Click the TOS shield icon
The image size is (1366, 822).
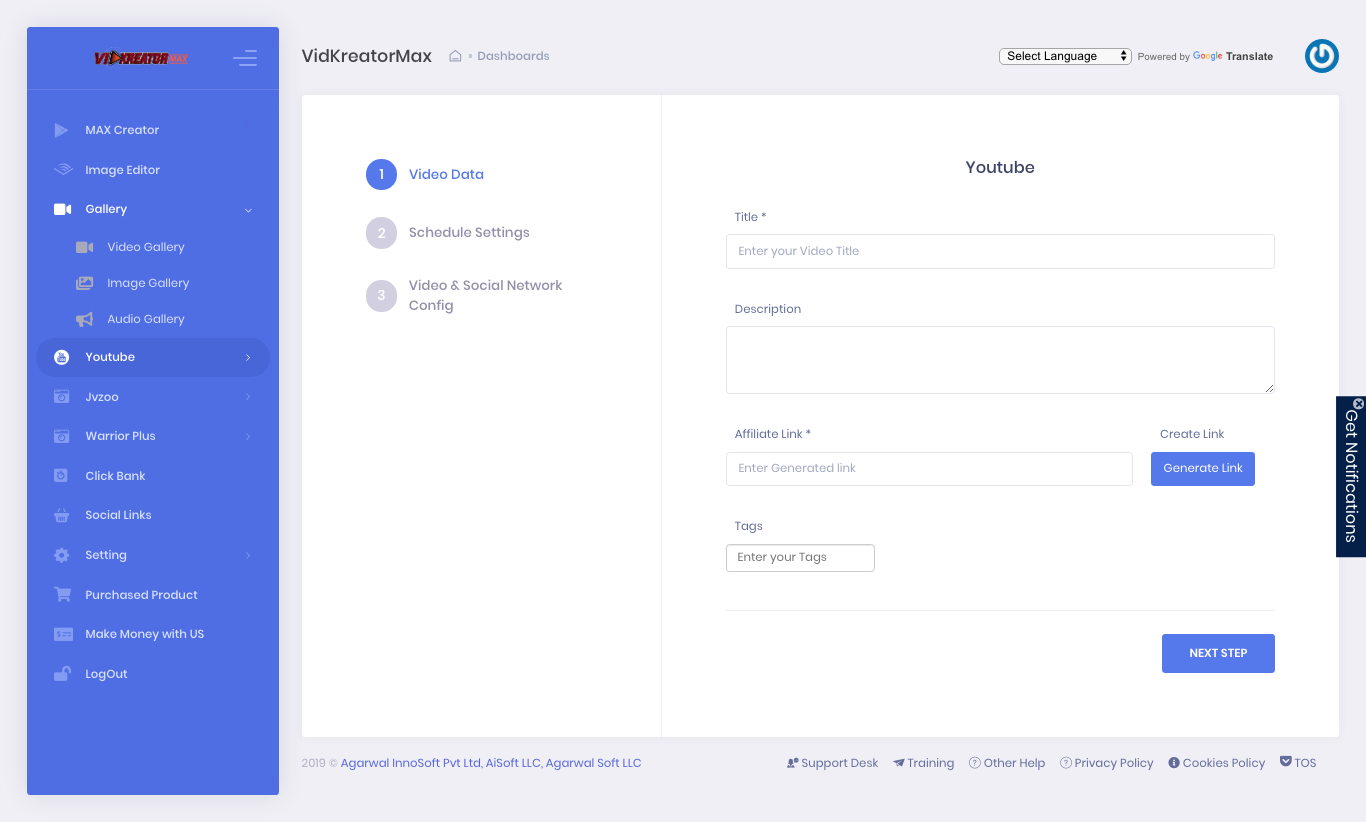point(1286,762)
